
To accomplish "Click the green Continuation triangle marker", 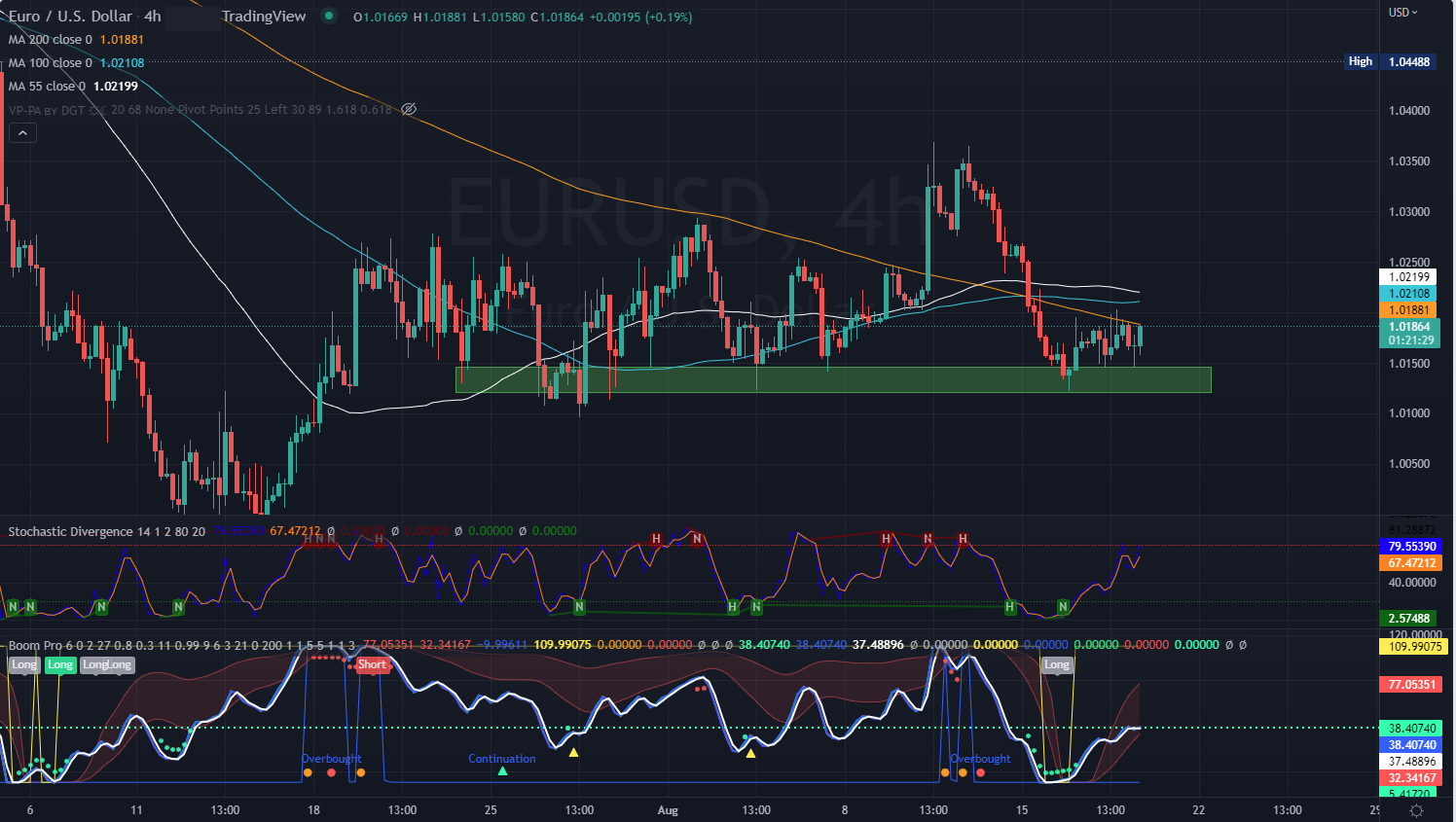I will 502,771.
